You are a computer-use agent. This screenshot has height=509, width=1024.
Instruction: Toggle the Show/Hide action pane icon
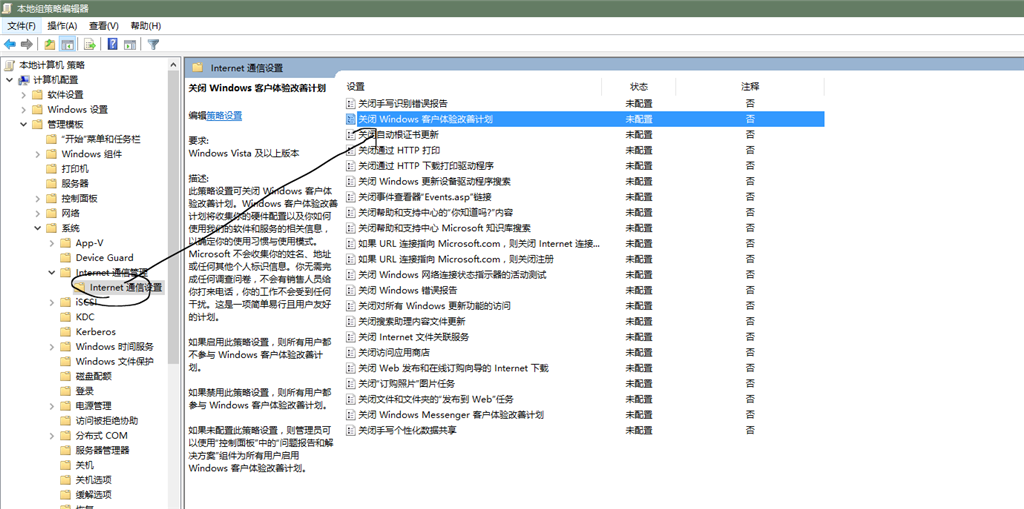(x=129, y=44)
